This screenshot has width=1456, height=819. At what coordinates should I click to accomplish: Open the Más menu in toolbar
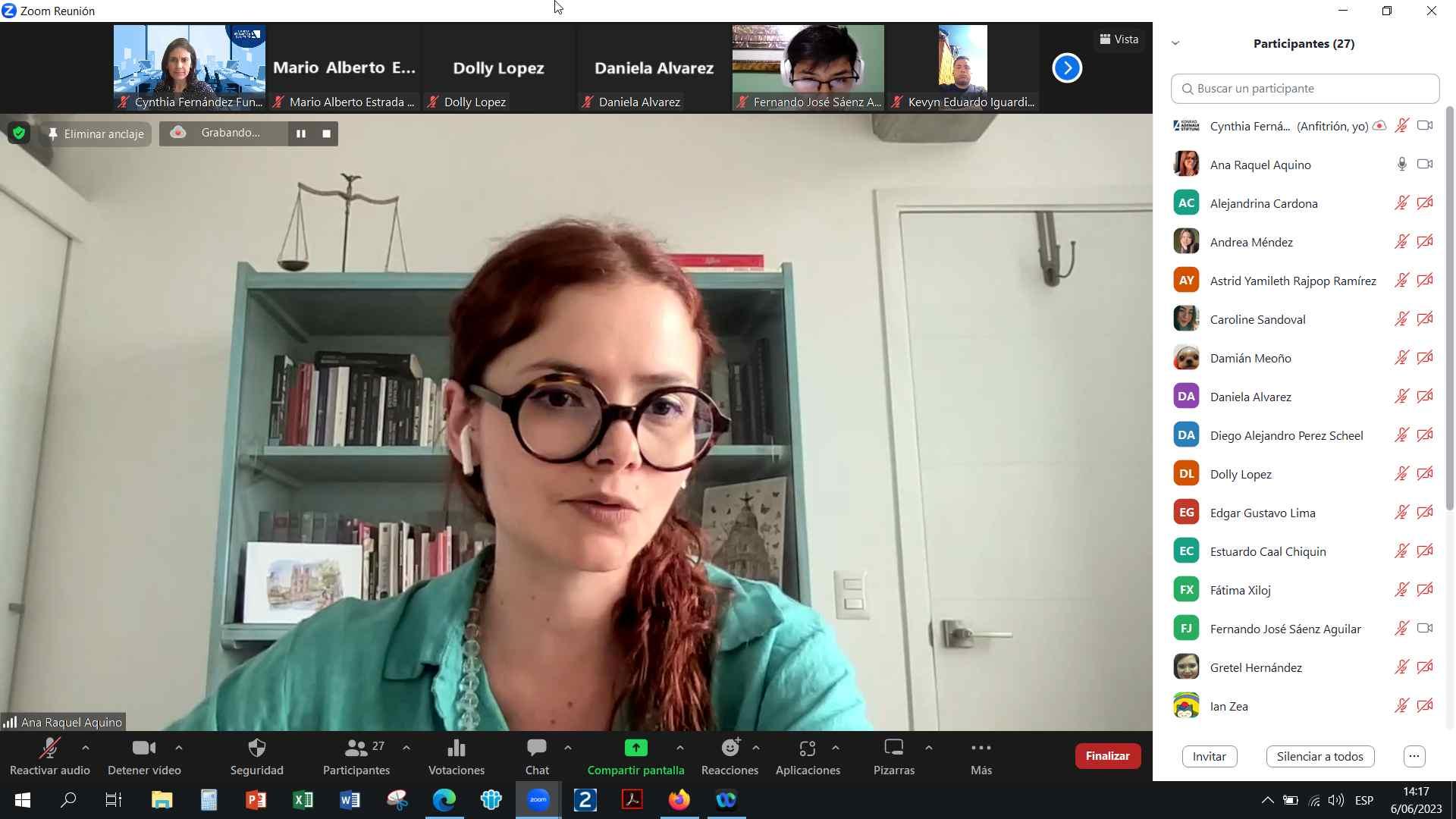tap(981, 748)
